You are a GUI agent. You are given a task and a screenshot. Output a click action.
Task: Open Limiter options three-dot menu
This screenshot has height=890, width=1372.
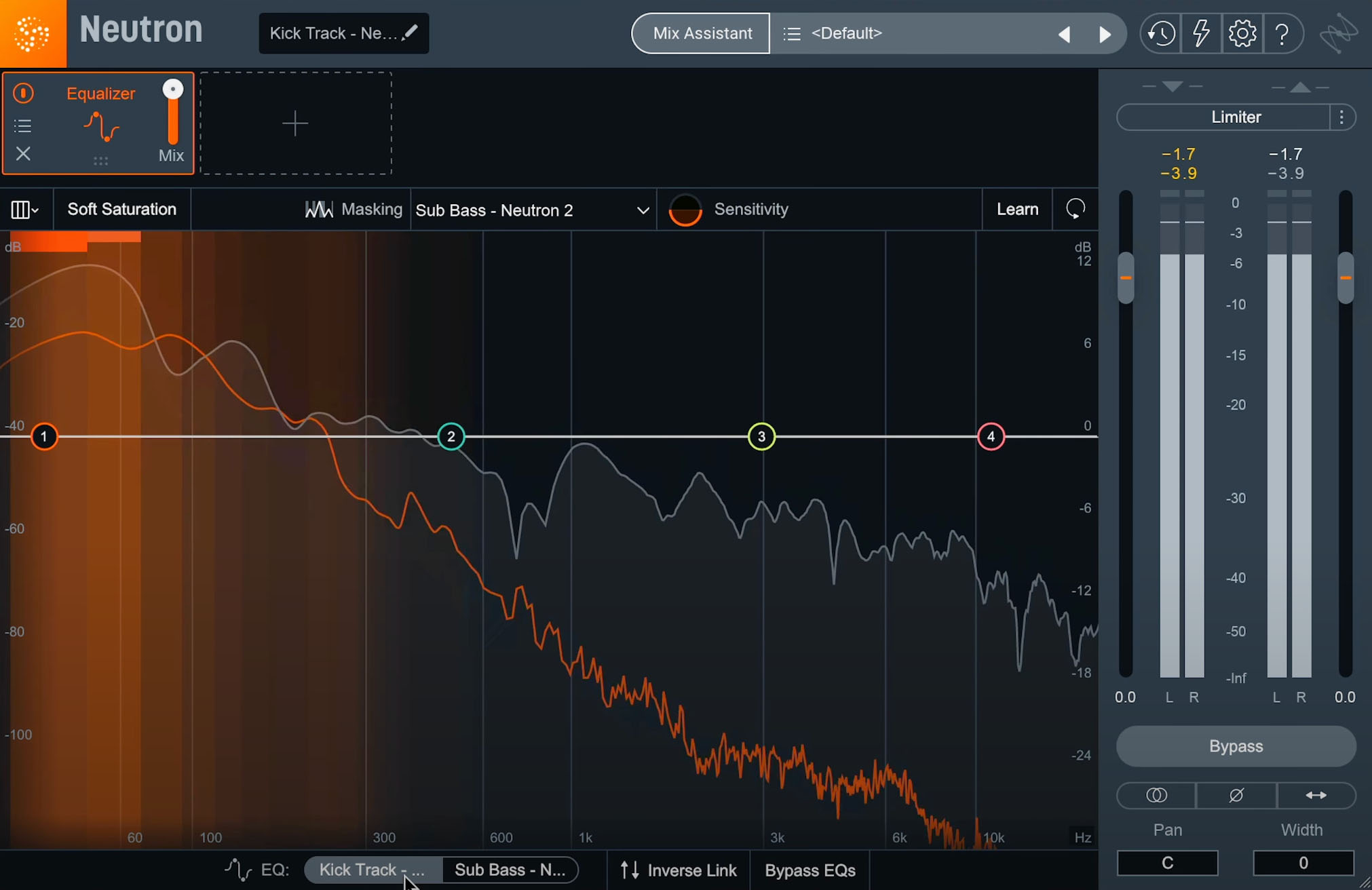[1342, 117]
